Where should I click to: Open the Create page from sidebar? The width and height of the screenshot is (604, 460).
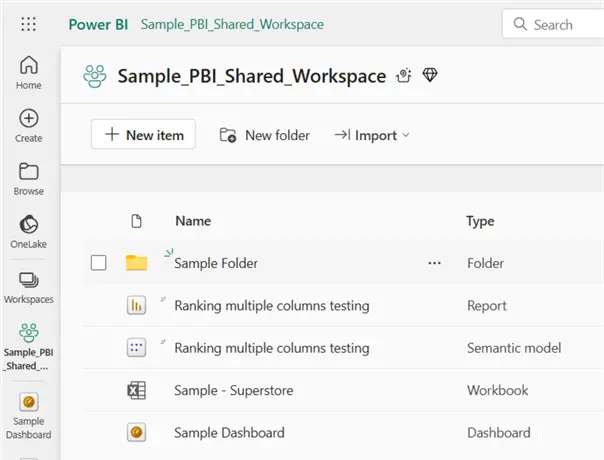[29, 126]
